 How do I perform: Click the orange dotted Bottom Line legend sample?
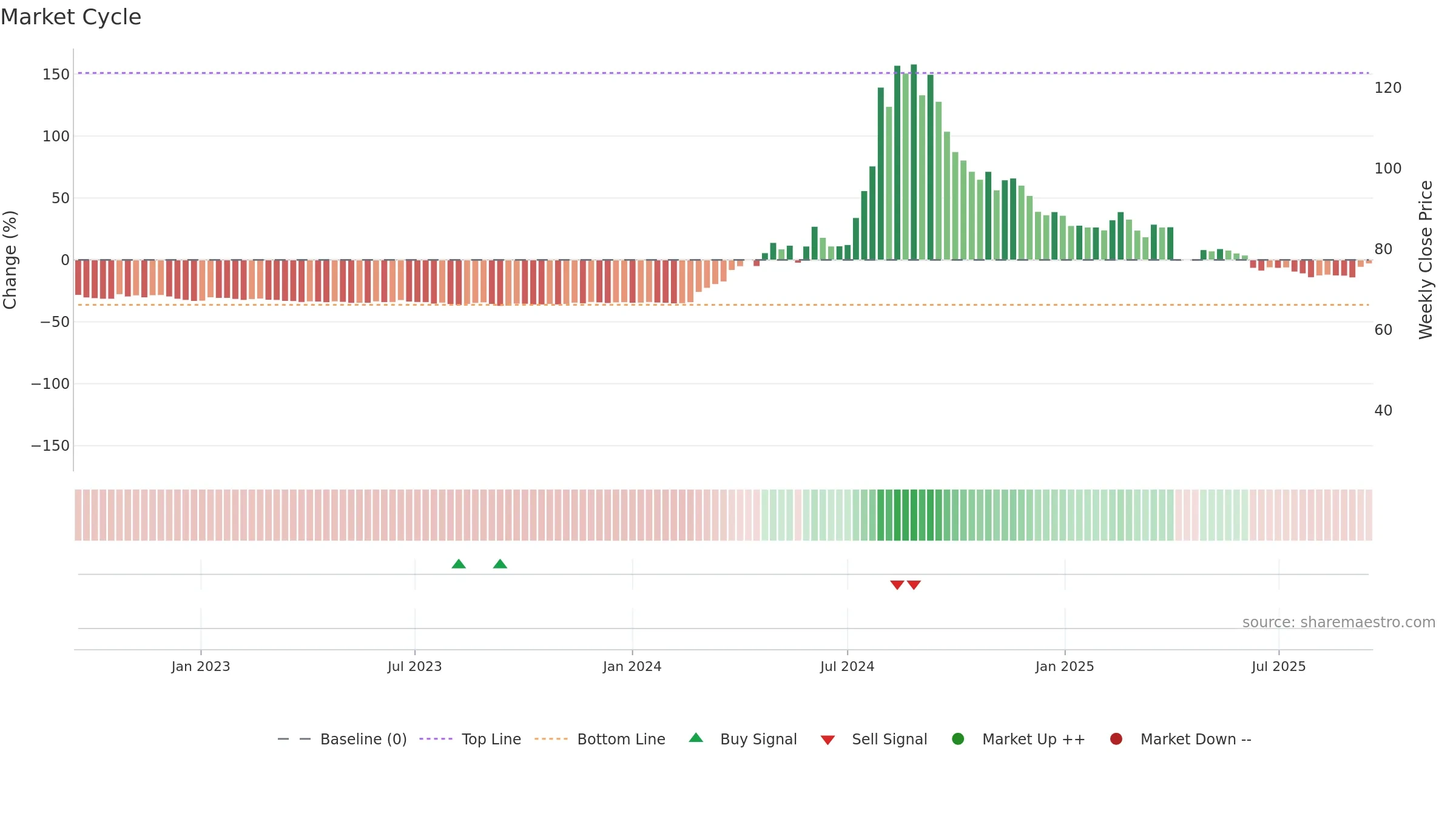coord(551,739)
